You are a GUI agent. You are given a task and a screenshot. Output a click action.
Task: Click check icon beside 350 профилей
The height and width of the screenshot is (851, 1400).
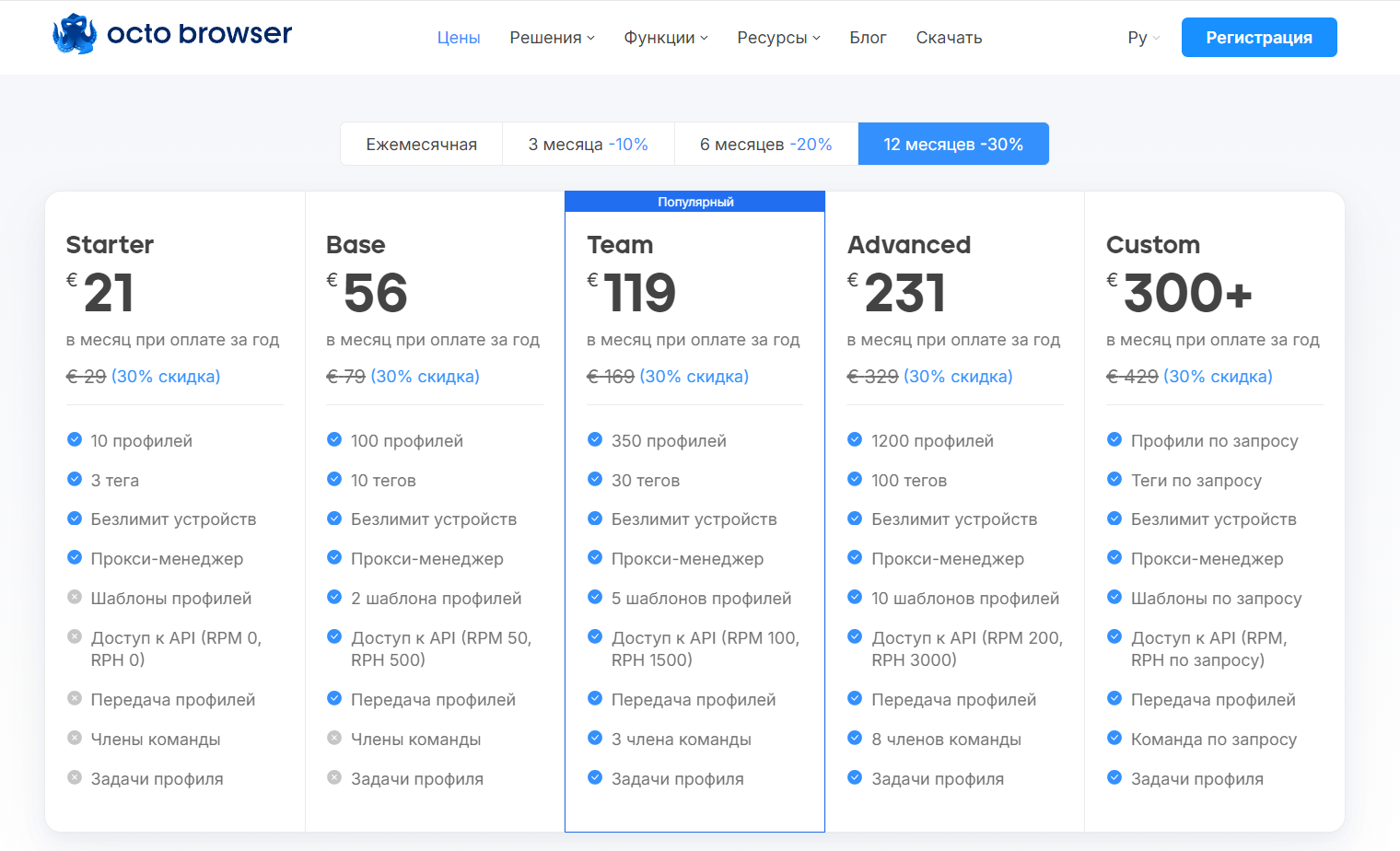click(595, 439)
